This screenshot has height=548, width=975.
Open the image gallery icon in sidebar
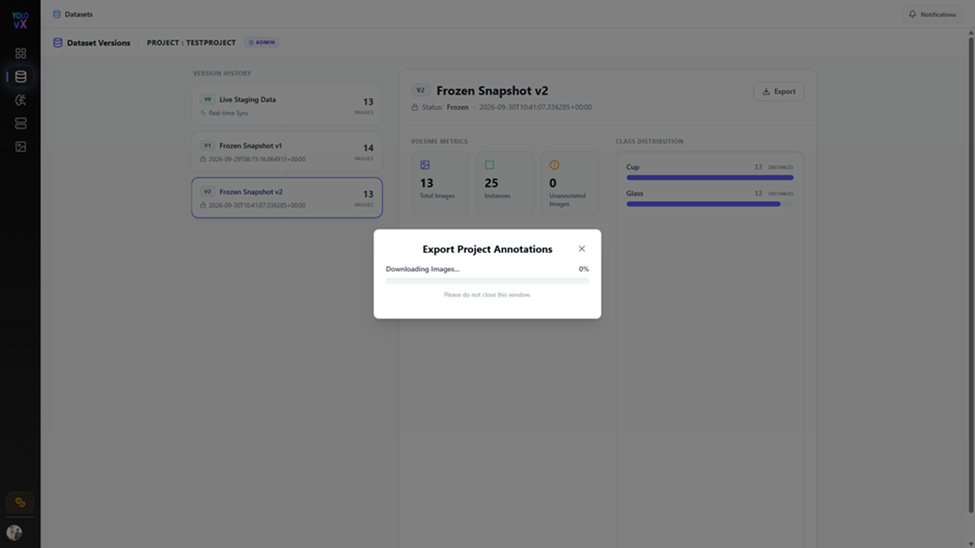point(21,147)
